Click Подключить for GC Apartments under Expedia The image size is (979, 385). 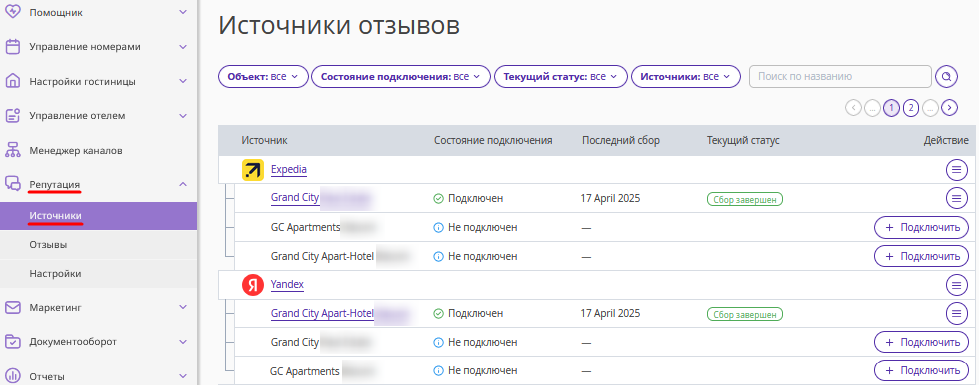[921, 227]
